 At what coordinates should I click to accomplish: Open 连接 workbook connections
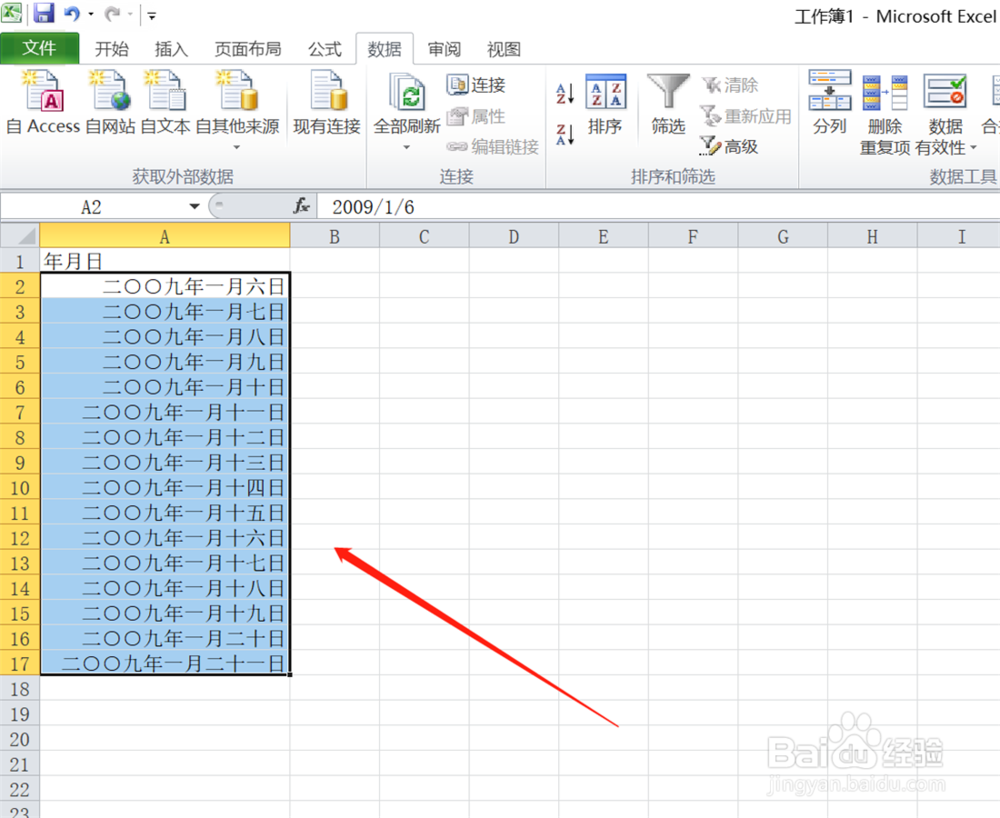476,84
